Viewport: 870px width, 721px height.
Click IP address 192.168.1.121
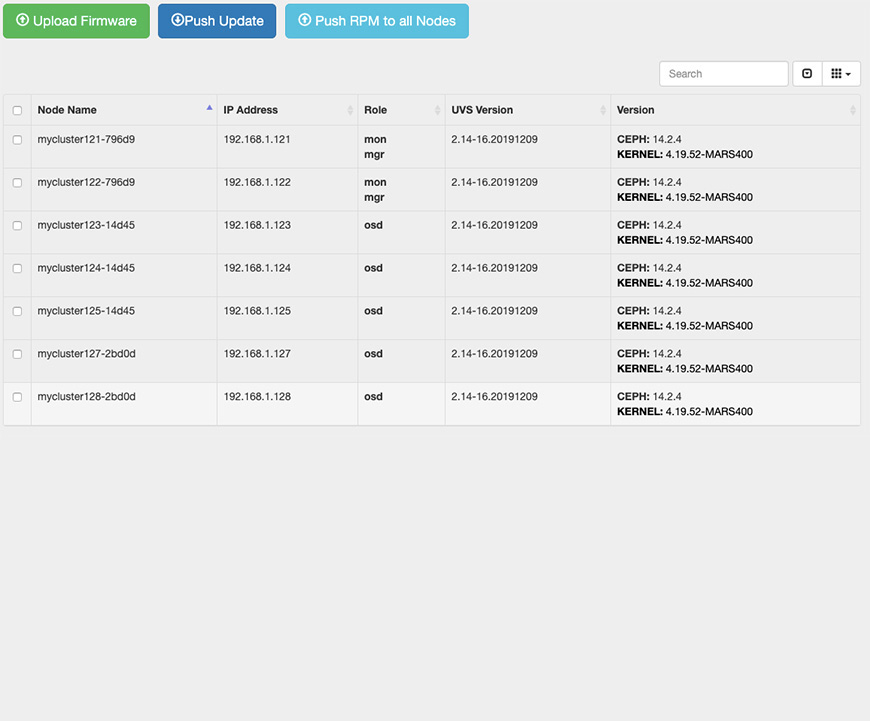pyautogui.click(x=257, y=139)
